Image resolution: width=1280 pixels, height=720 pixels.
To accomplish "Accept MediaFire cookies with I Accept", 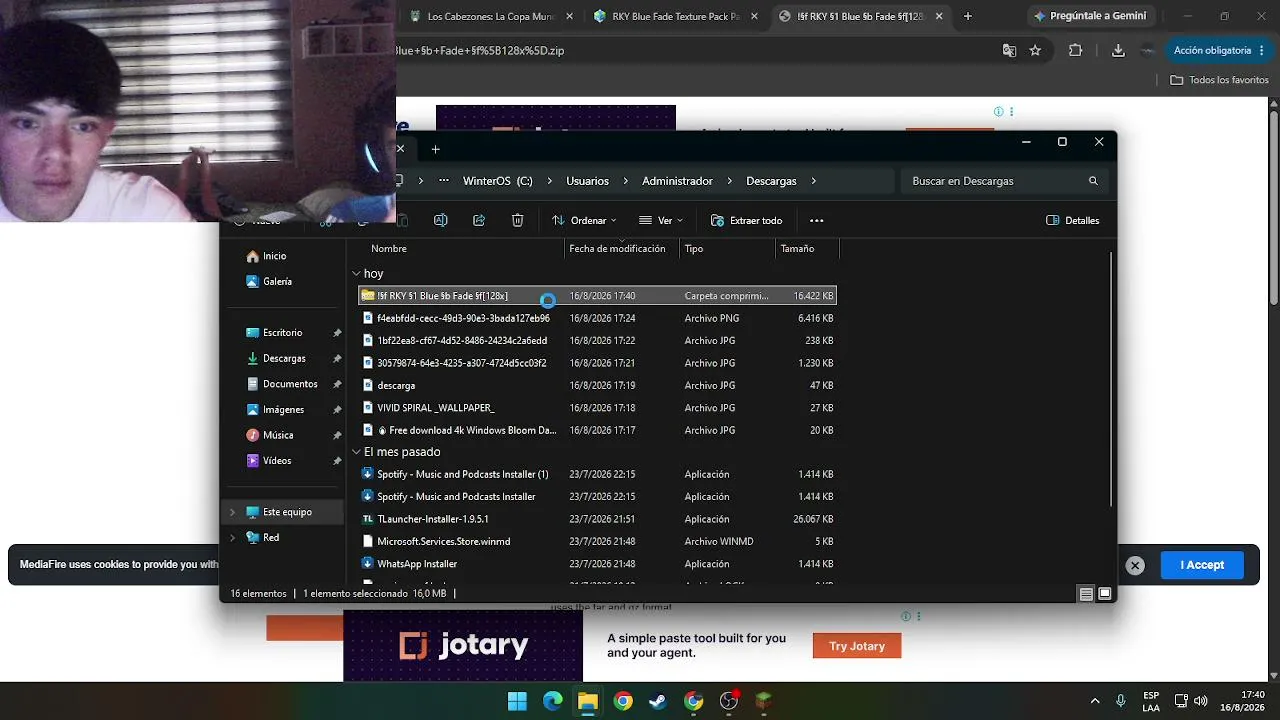I will coord(1202,565).
